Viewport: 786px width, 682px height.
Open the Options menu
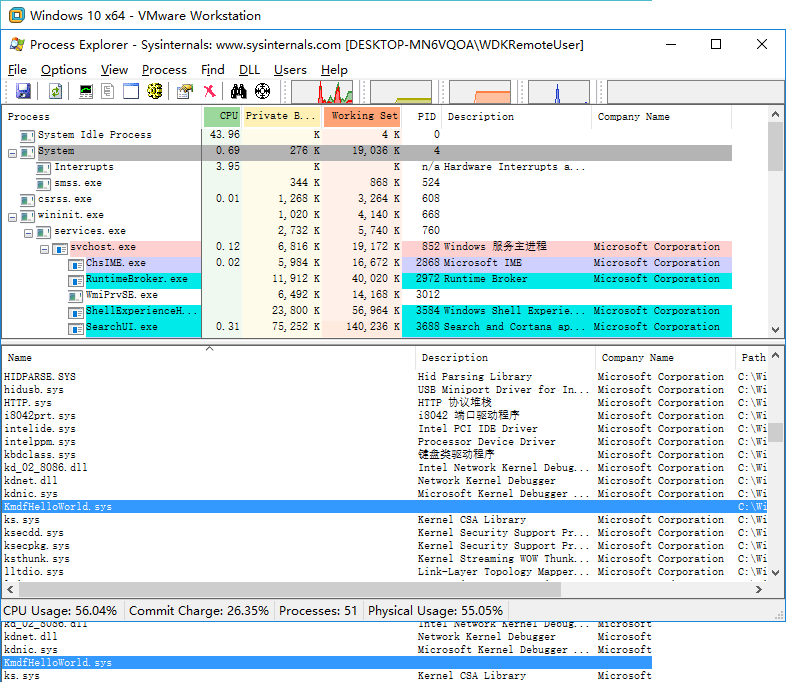click(64, 70)
